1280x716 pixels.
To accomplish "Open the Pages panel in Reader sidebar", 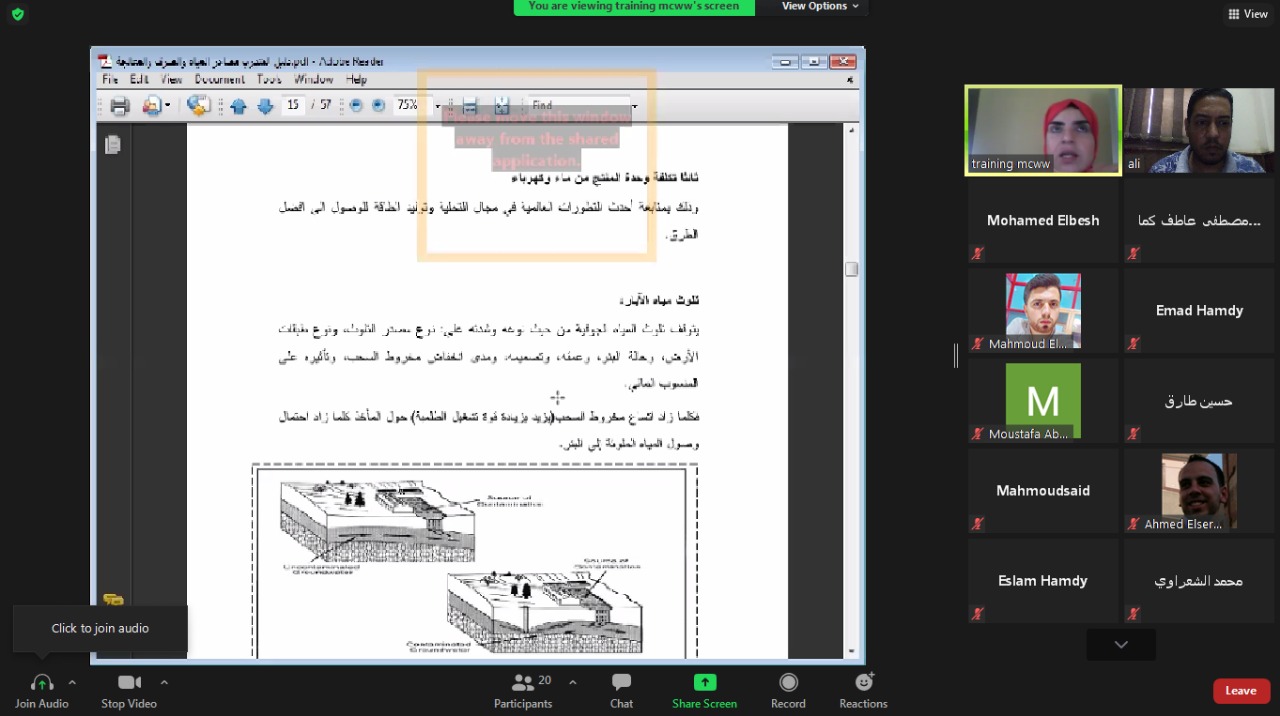I will coord(113,145).
